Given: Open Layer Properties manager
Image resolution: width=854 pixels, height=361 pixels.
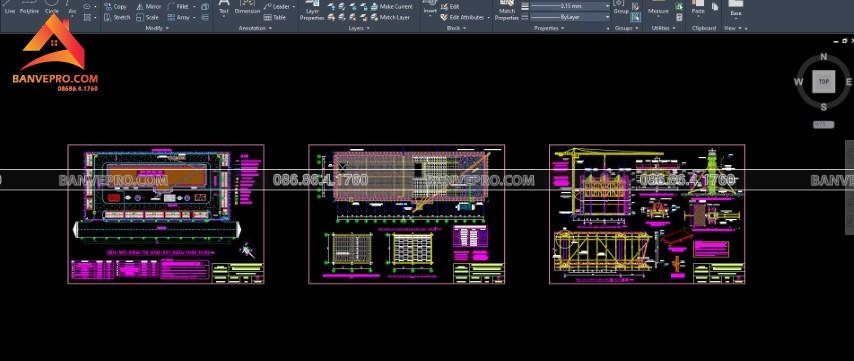Looking at the screenshot, I should pyautogui.click(x=312, y=11).
